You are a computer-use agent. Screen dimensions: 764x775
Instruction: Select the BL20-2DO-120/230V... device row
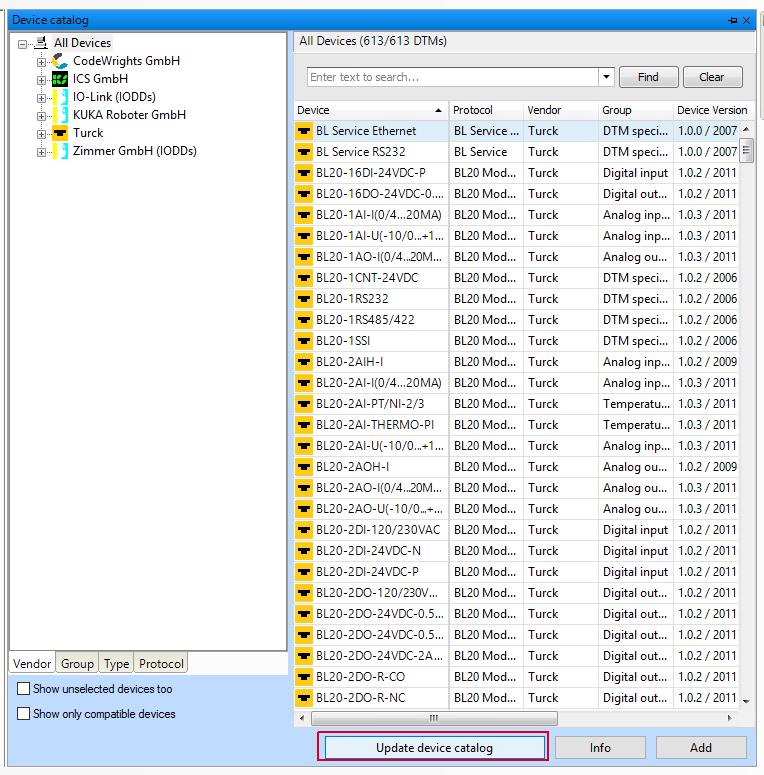[516, 593]
